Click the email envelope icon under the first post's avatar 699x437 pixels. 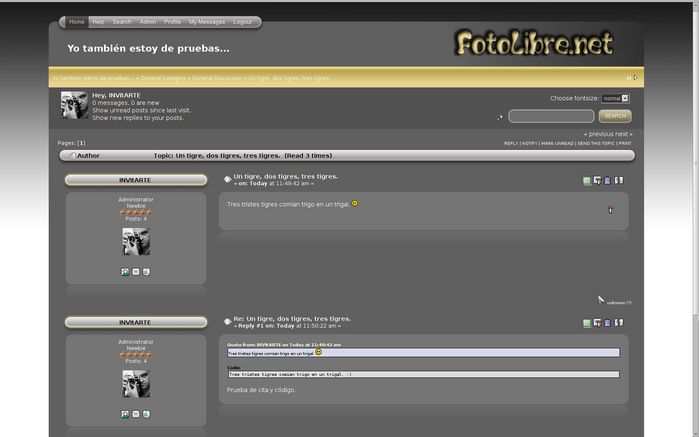(x=136, y=272)
